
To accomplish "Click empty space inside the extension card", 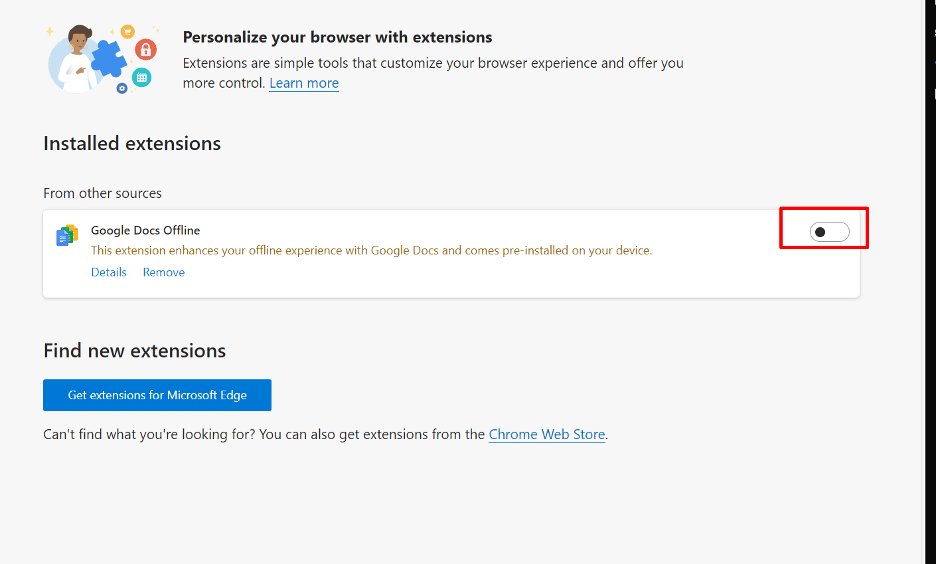I will click(x=478, y=278).
